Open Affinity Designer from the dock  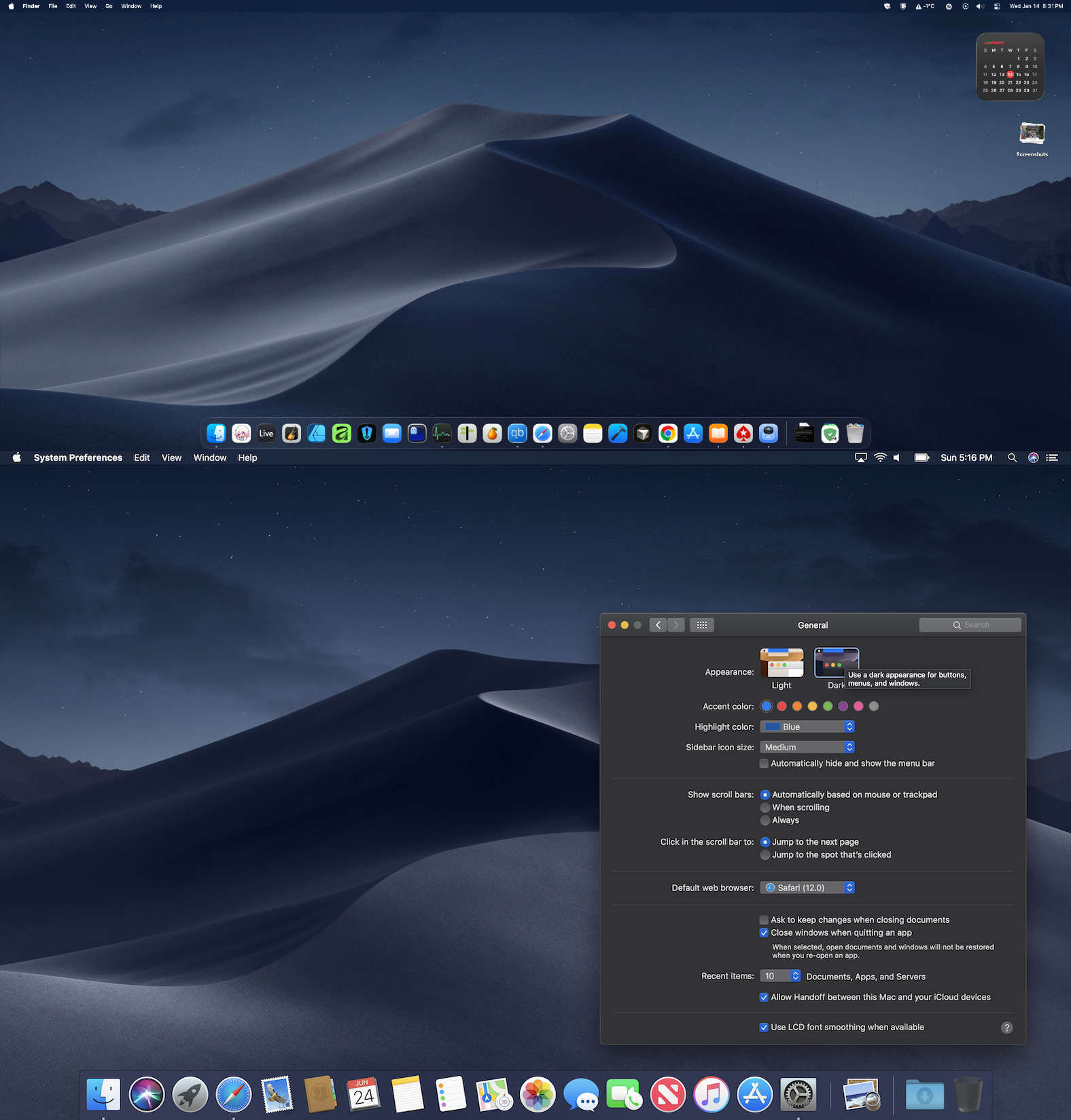pos(317,434)
